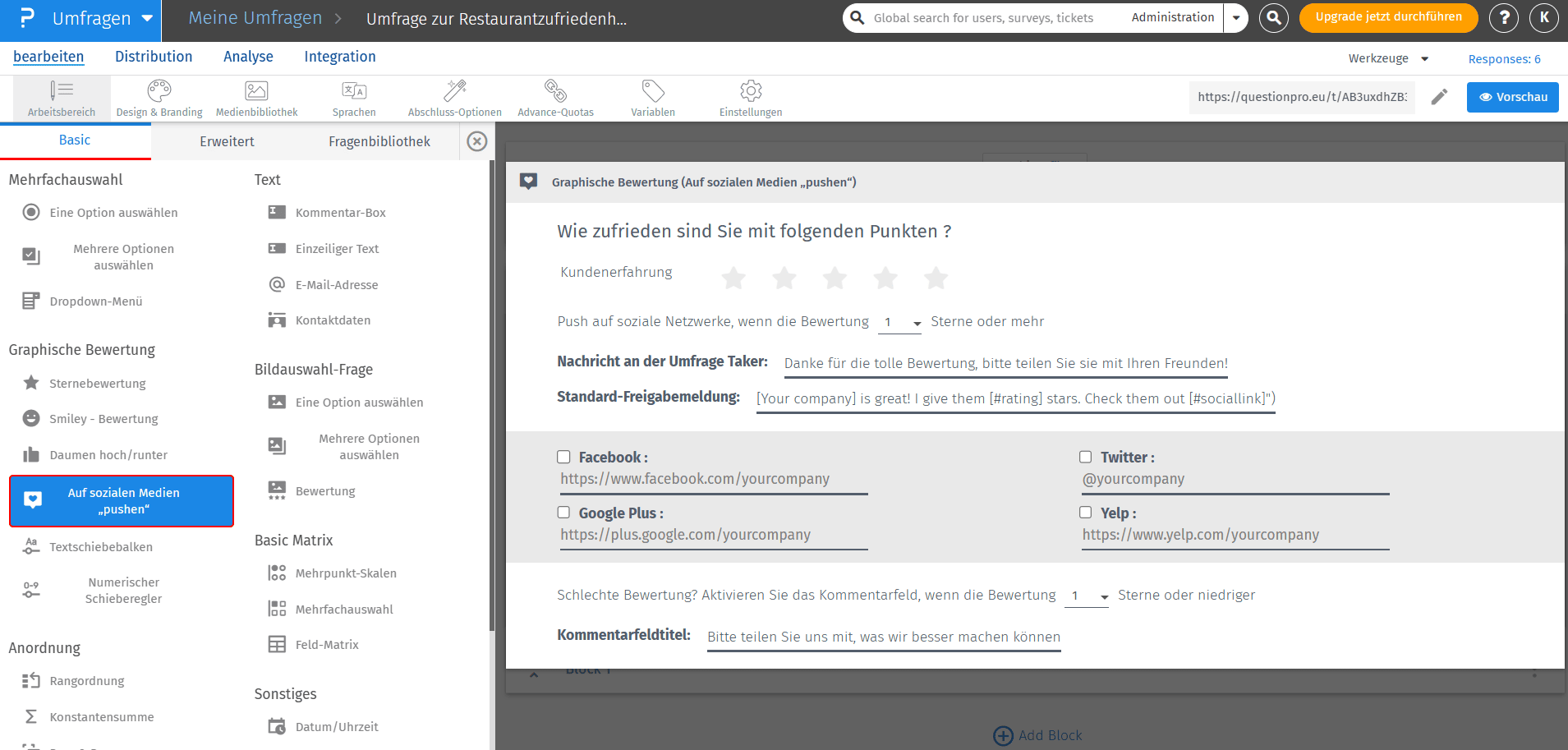Switch to the bearbeiten tab

tap(48, 57)
